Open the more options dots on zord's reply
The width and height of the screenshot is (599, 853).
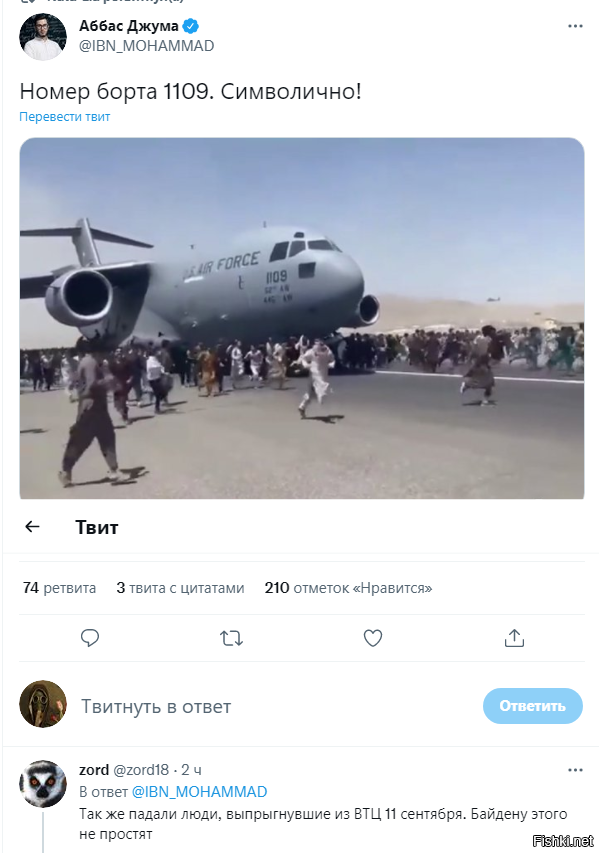(575, 770)
